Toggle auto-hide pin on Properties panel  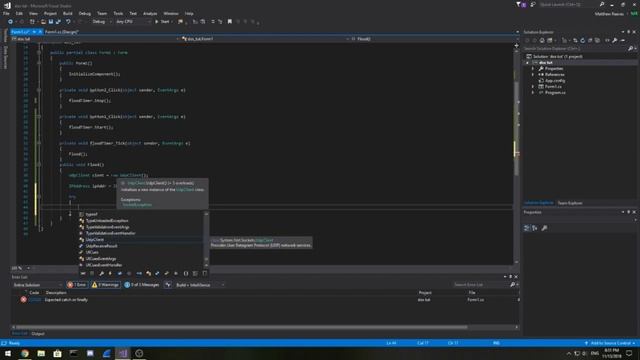click(629, 212)
